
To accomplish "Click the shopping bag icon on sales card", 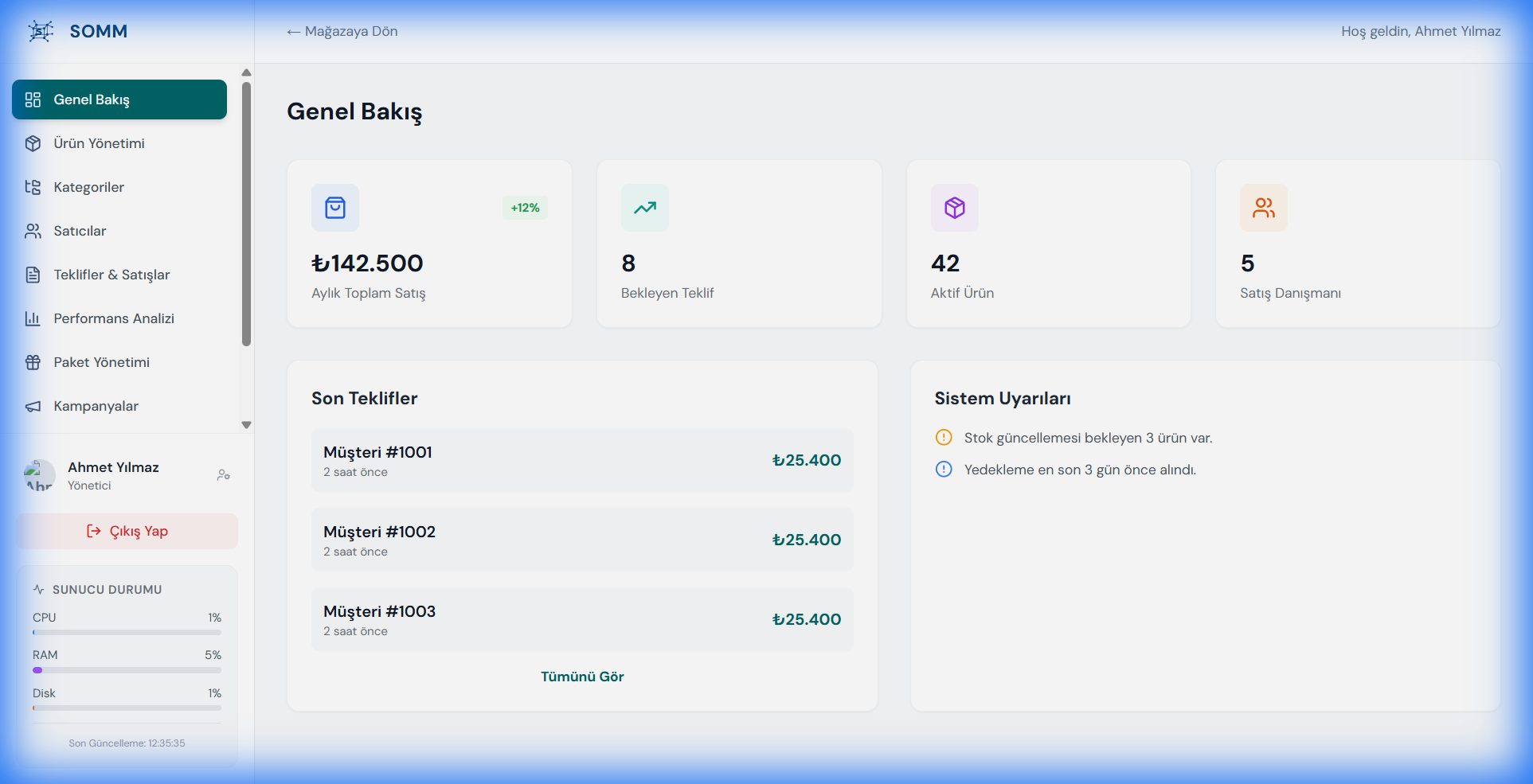I will click(x=335, y=208).
